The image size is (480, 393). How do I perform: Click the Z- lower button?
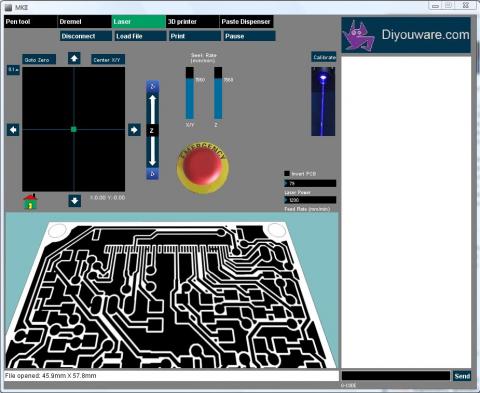pos(152,174)
